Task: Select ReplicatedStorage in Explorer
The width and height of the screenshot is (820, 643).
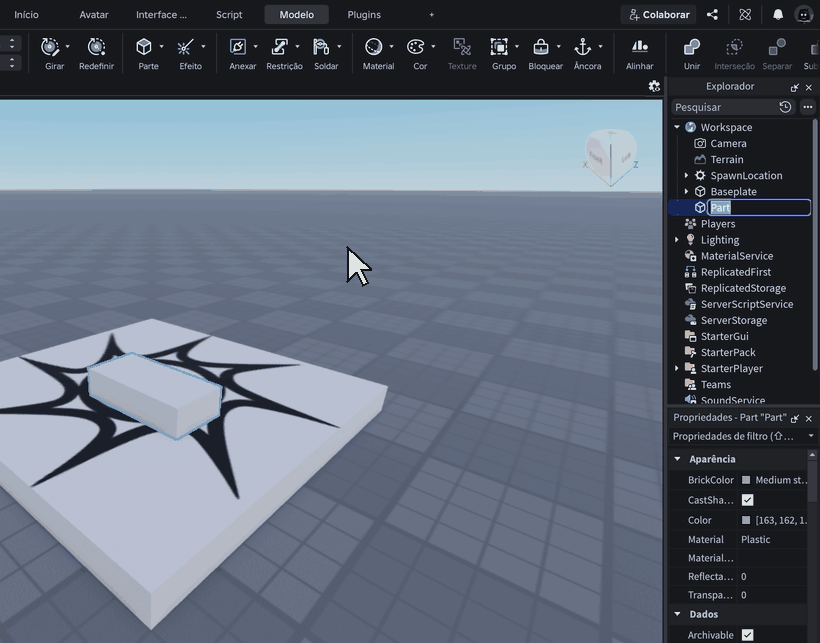Action: pos(743,288)
